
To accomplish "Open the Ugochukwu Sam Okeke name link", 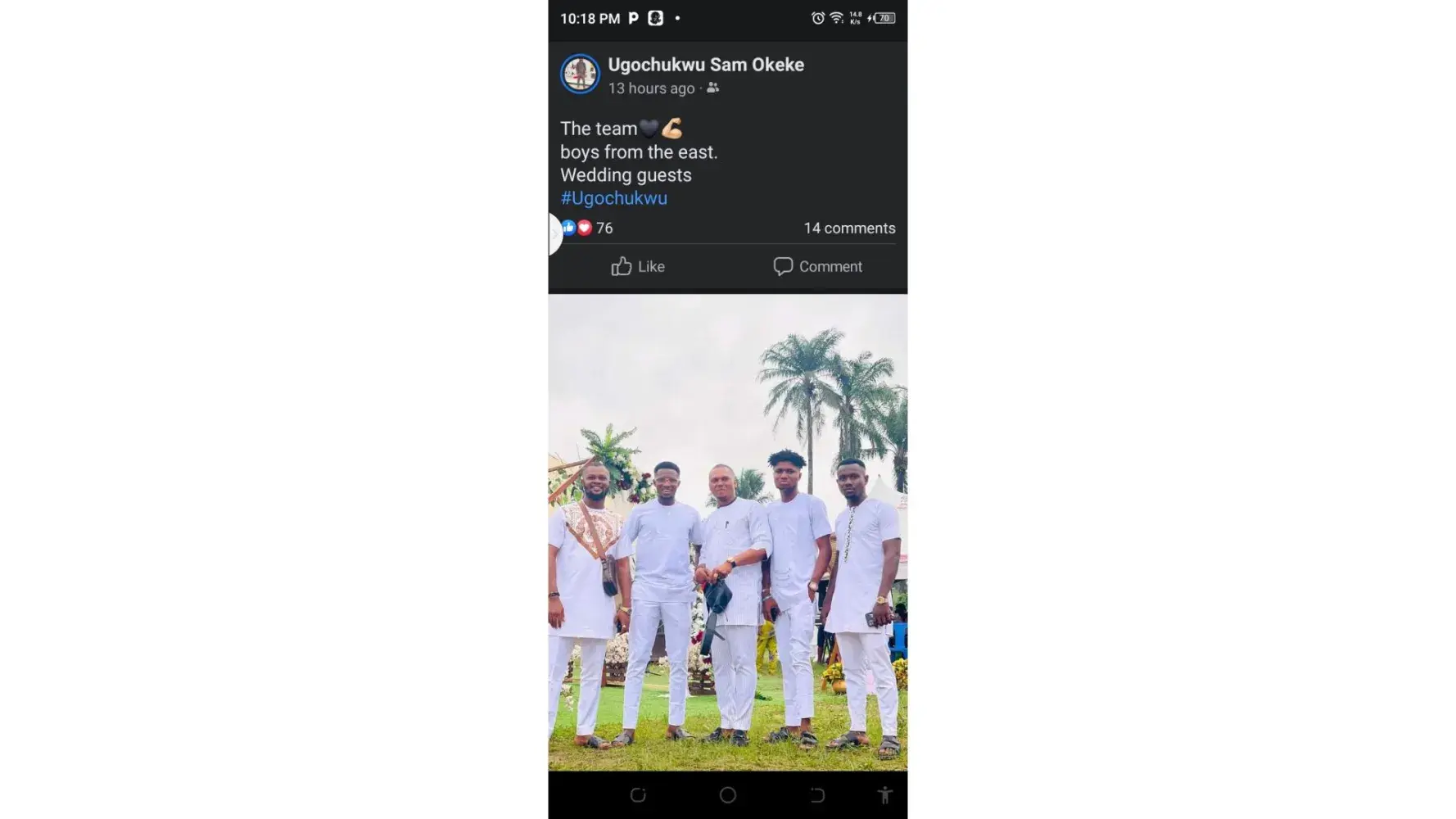I will pos(706,65).
